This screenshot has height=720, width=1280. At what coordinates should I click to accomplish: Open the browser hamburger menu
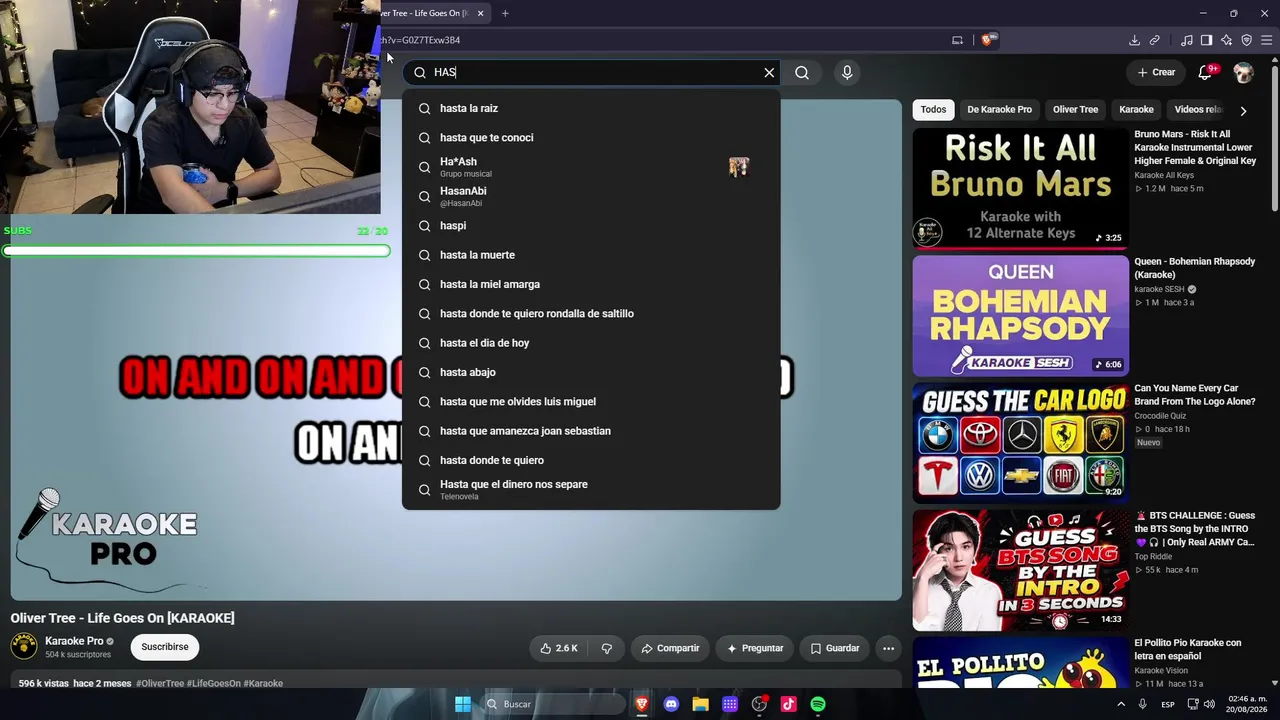(1267, 40)
